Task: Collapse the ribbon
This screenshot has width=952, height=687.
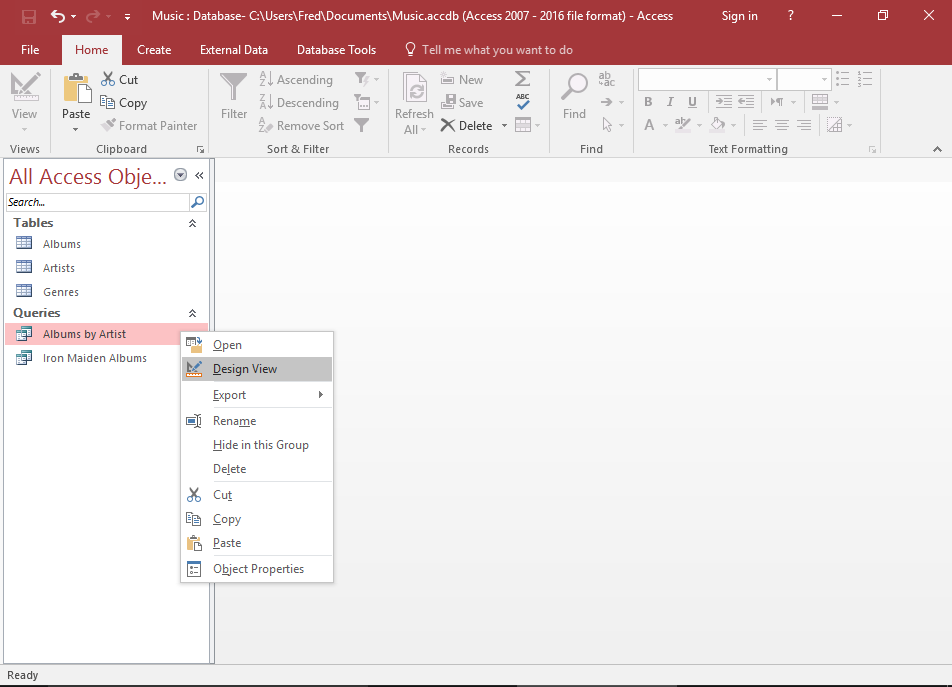Action: (x=937, y=149)
